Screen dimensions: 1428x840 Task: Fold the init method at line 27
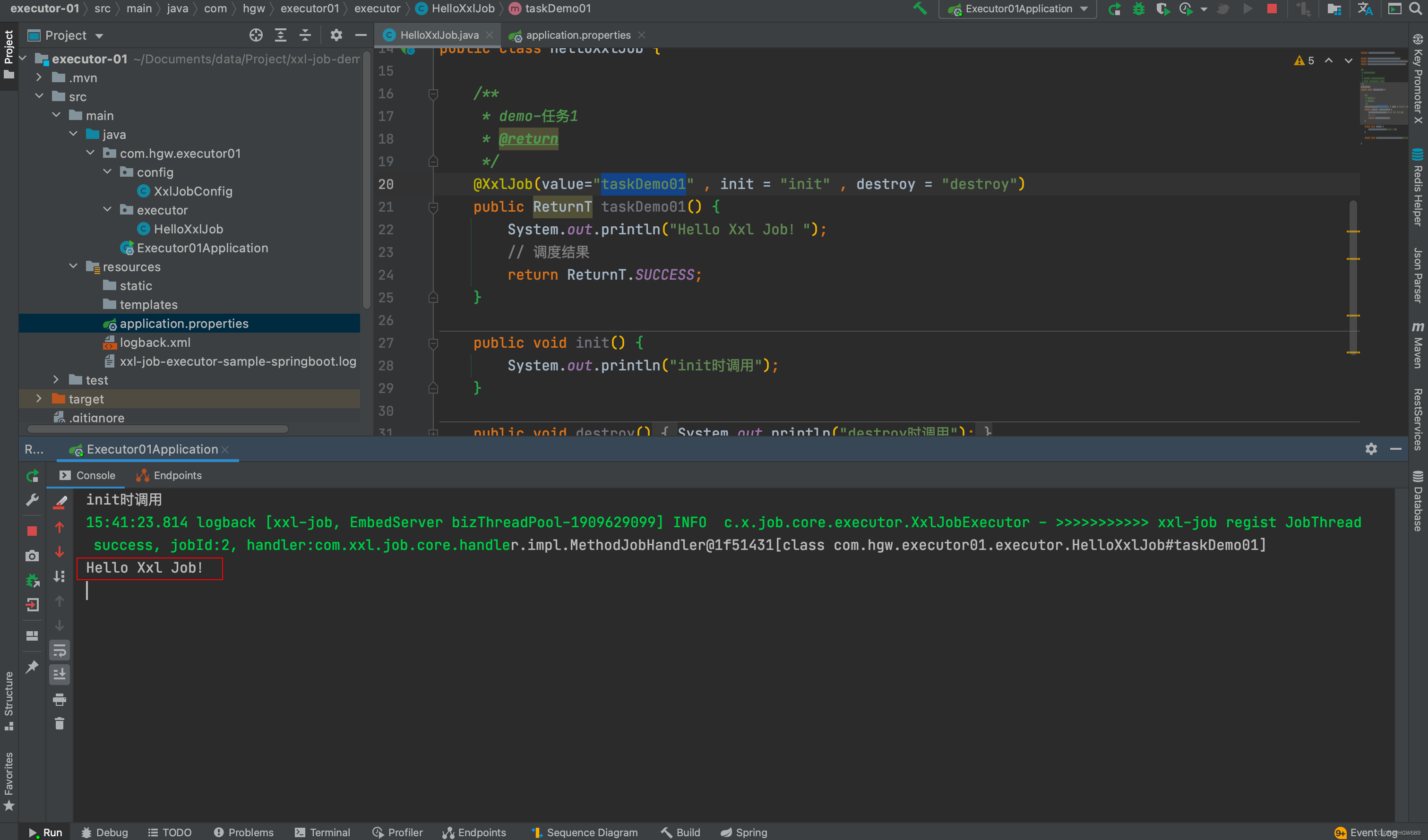433,343
